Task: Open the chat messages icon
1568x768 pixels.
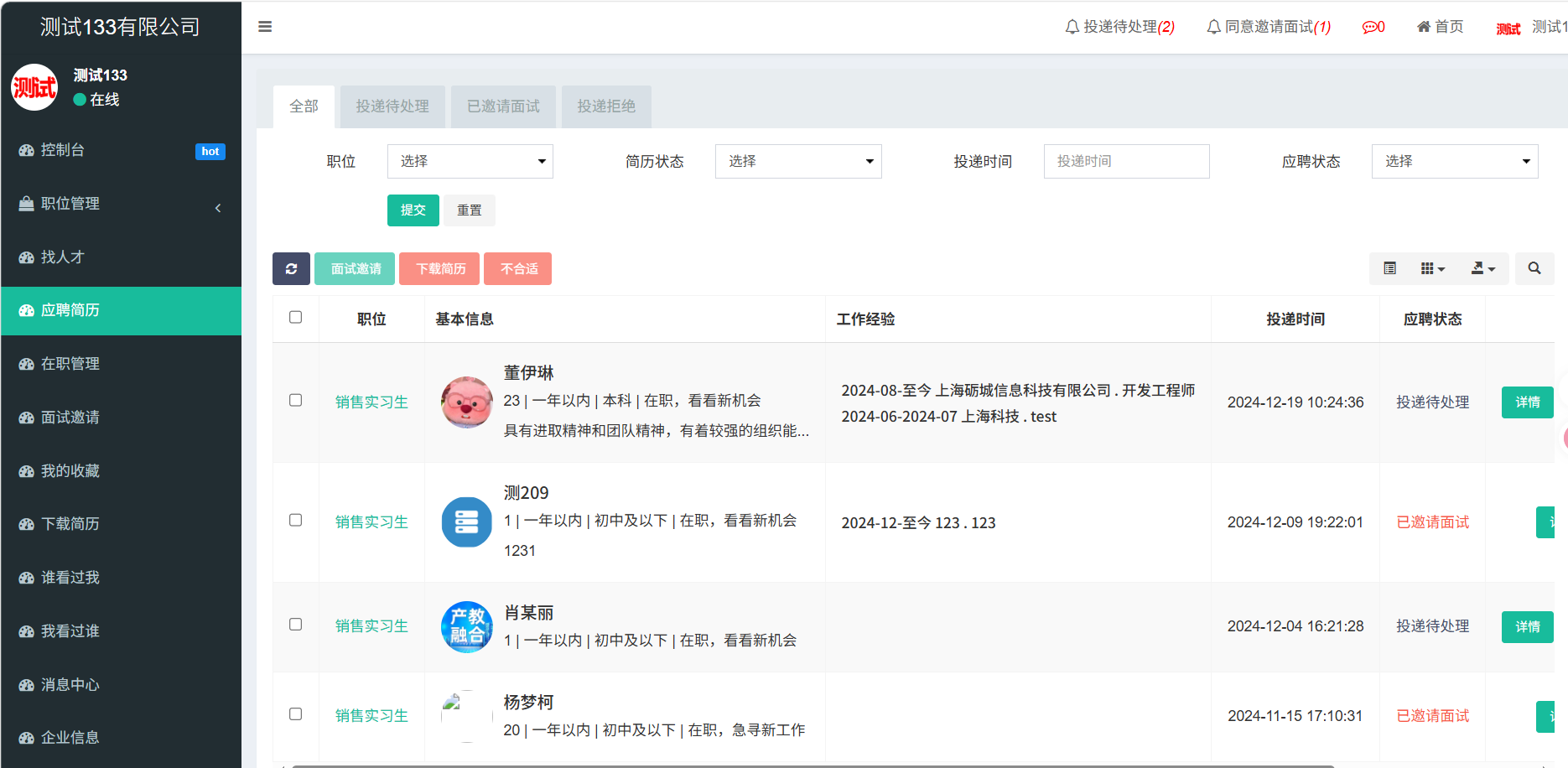Action: click(1373, 27)
